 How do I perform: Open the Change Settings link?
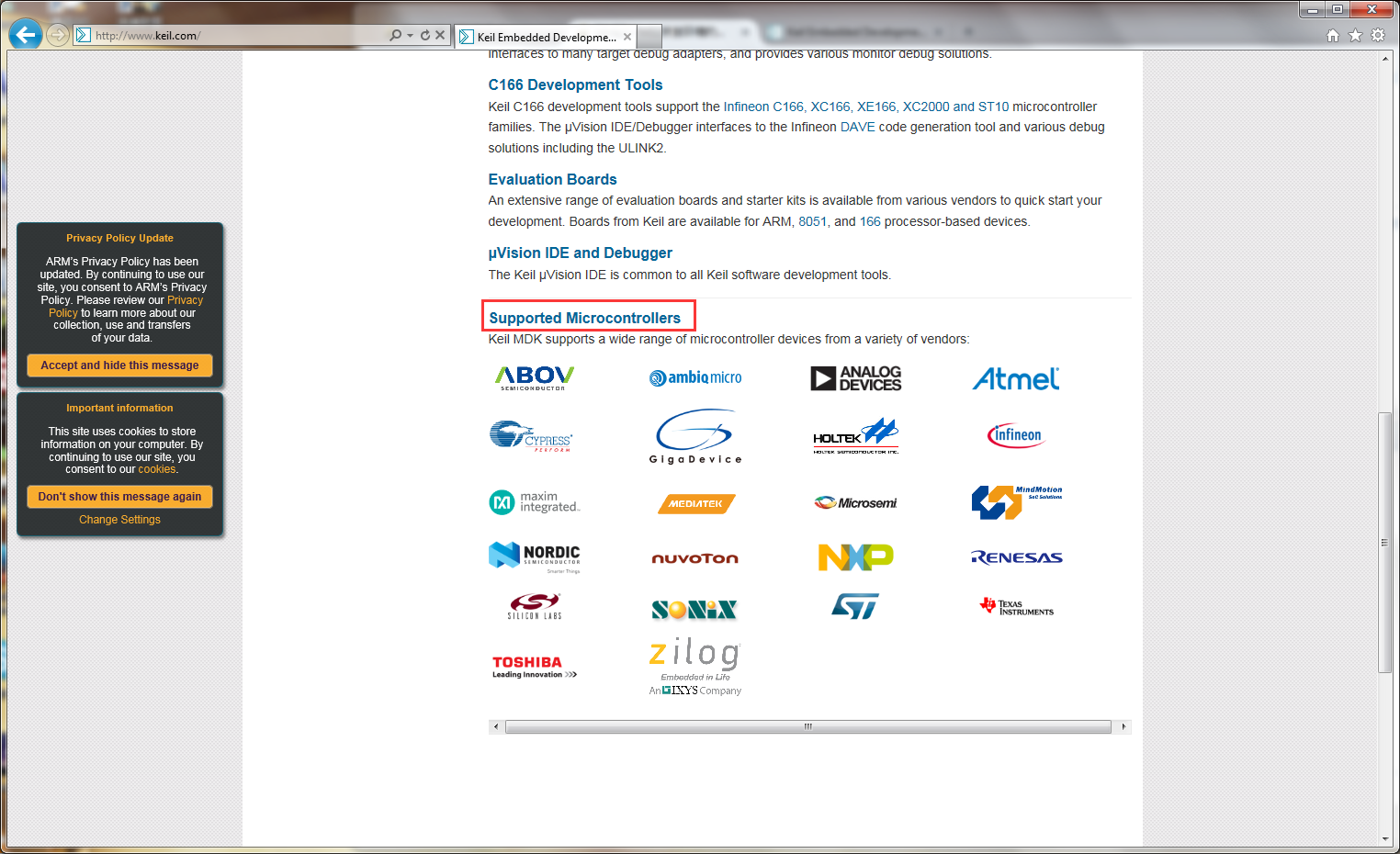click(x=119, y=520)
